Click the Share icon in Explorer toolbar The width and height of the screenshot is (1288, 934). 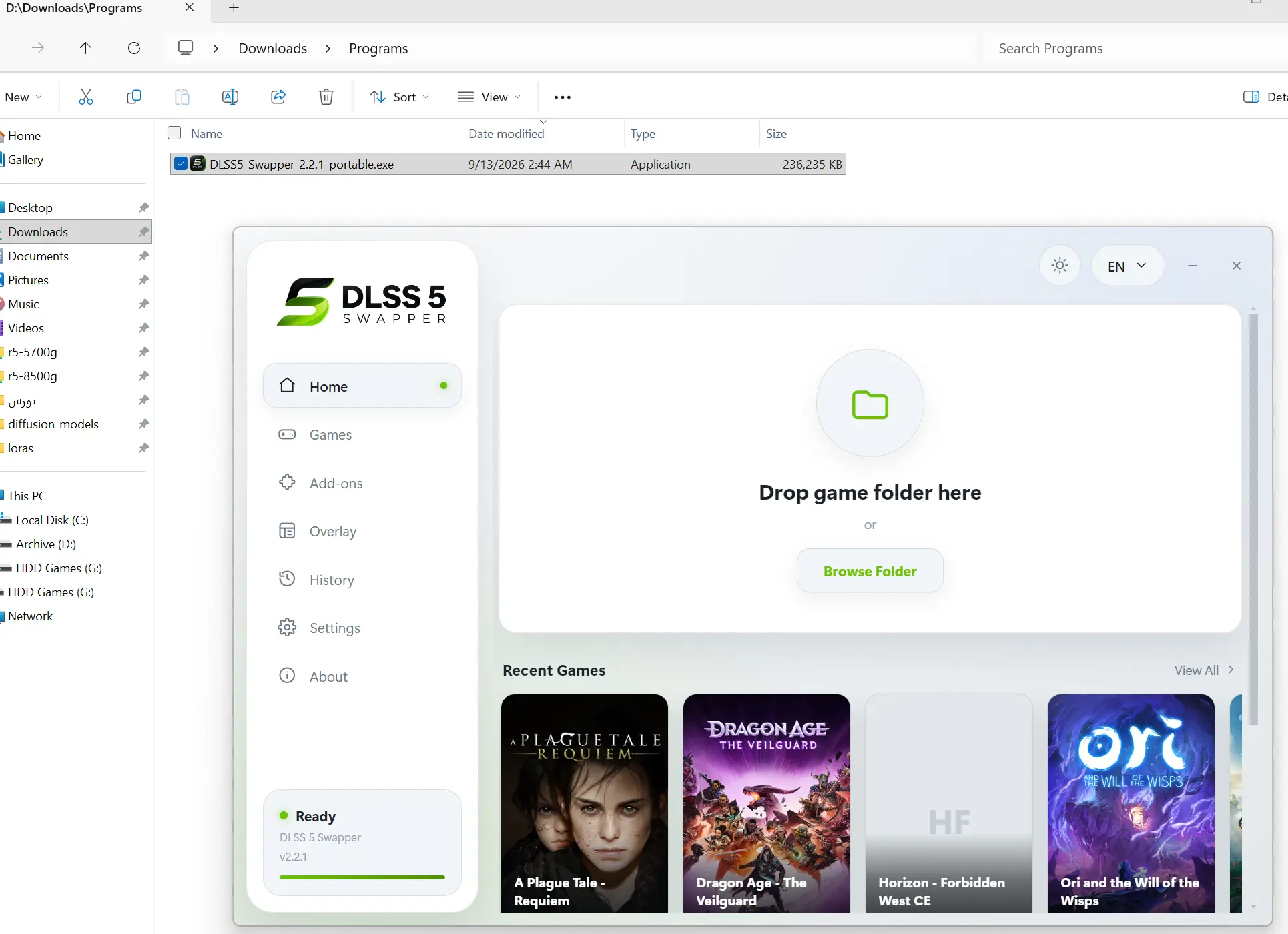(278, 97)
